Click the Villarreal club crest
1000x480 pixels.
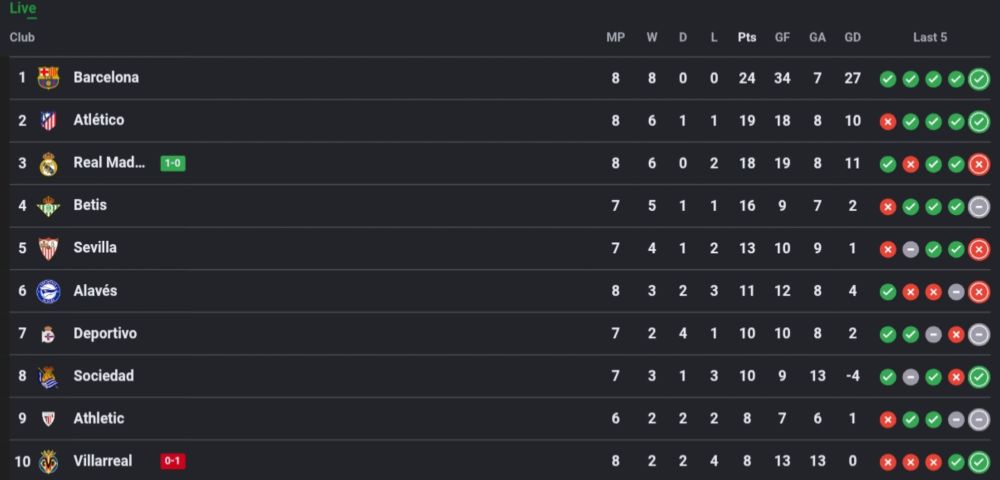pos(48,462)
